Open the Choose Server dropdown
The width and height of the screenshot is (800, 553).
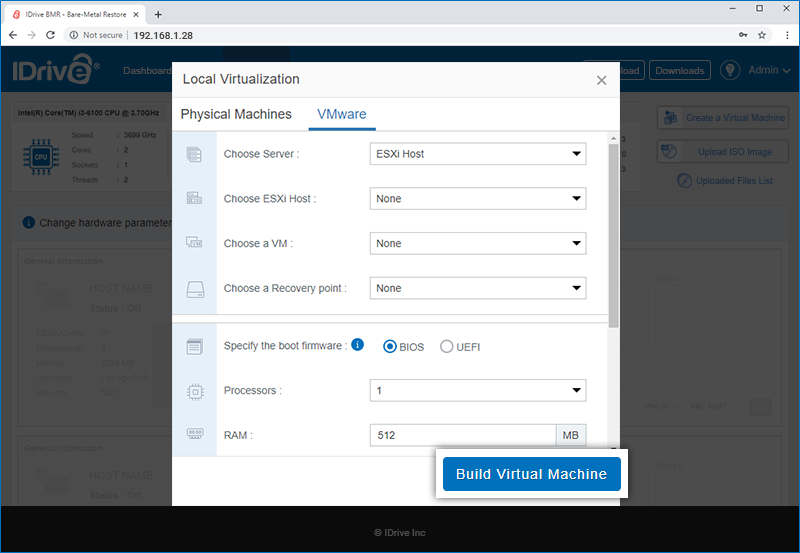[478, 154]
